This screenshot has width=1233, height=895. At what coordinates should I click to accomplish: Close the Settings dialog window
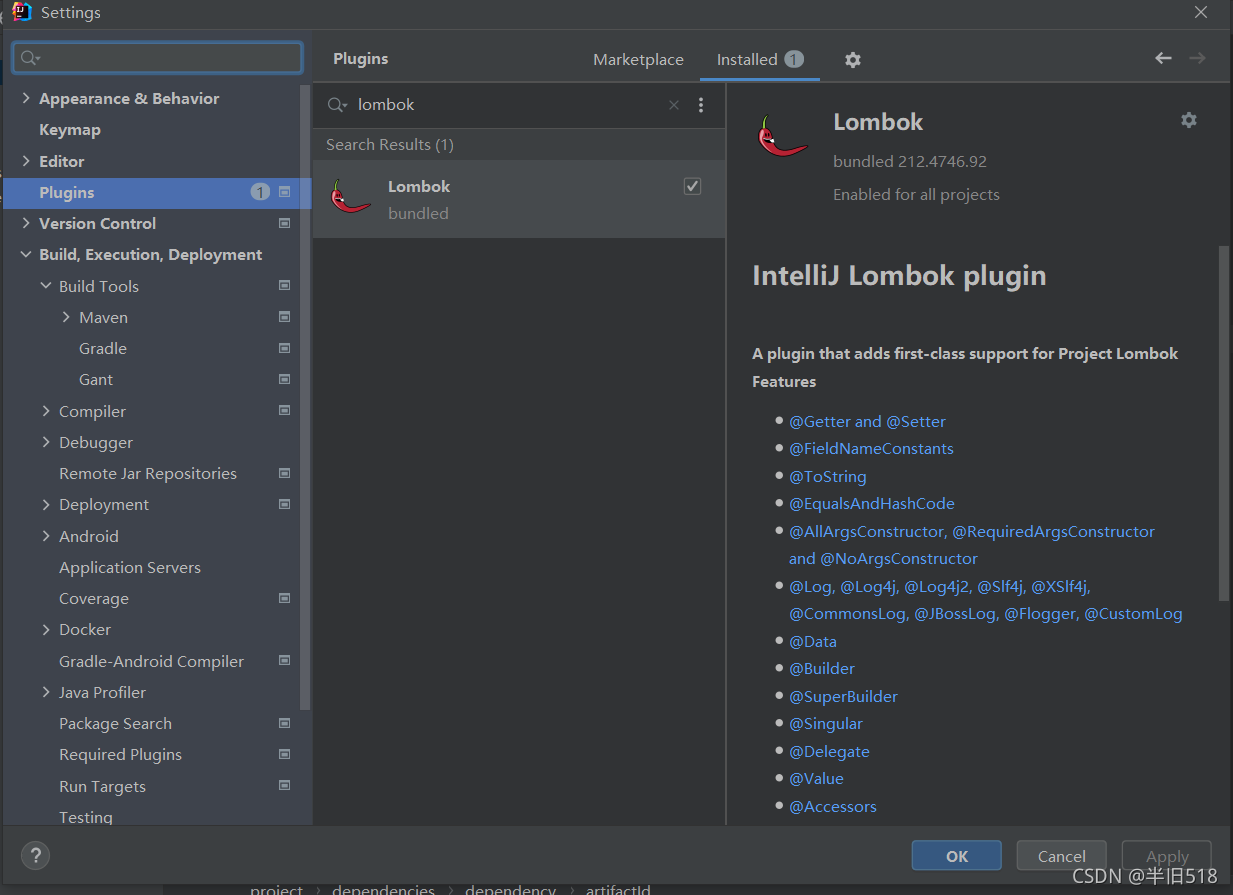(x=1201, y=12)
